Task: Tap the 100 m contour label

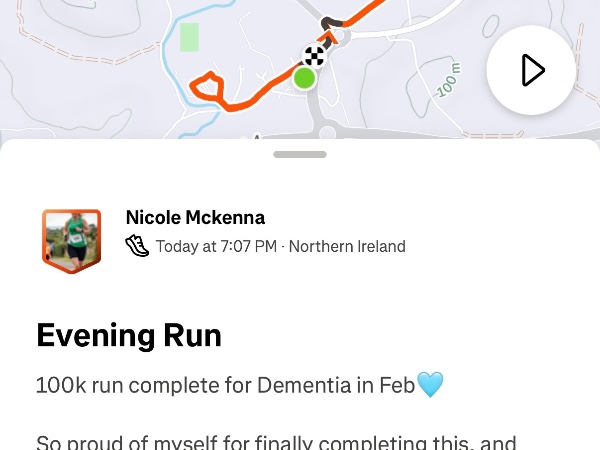Action: [x=449, y=82]
